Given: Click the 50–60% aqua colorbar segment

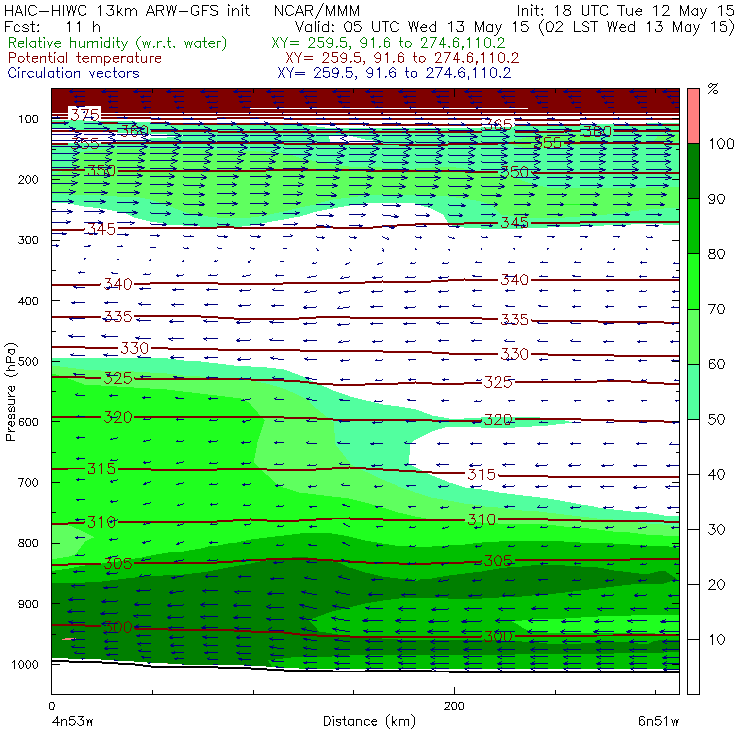Looking at the screenshot, I should click(693, 392).
